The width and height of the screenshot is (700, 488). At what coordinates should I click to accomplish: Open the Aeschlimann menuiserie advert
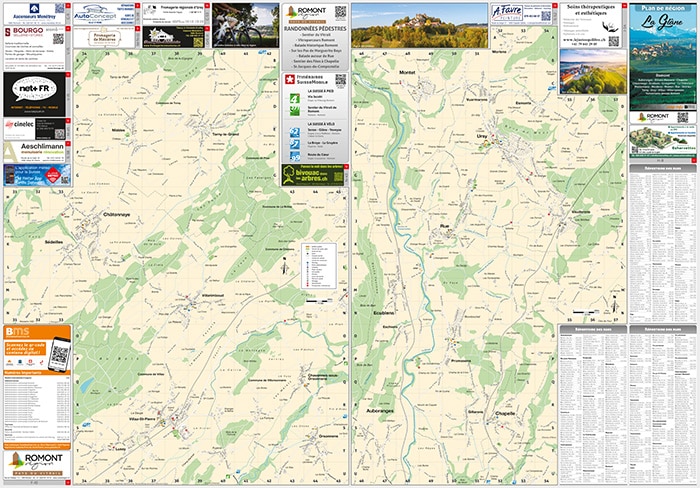(x=37, y=152)
